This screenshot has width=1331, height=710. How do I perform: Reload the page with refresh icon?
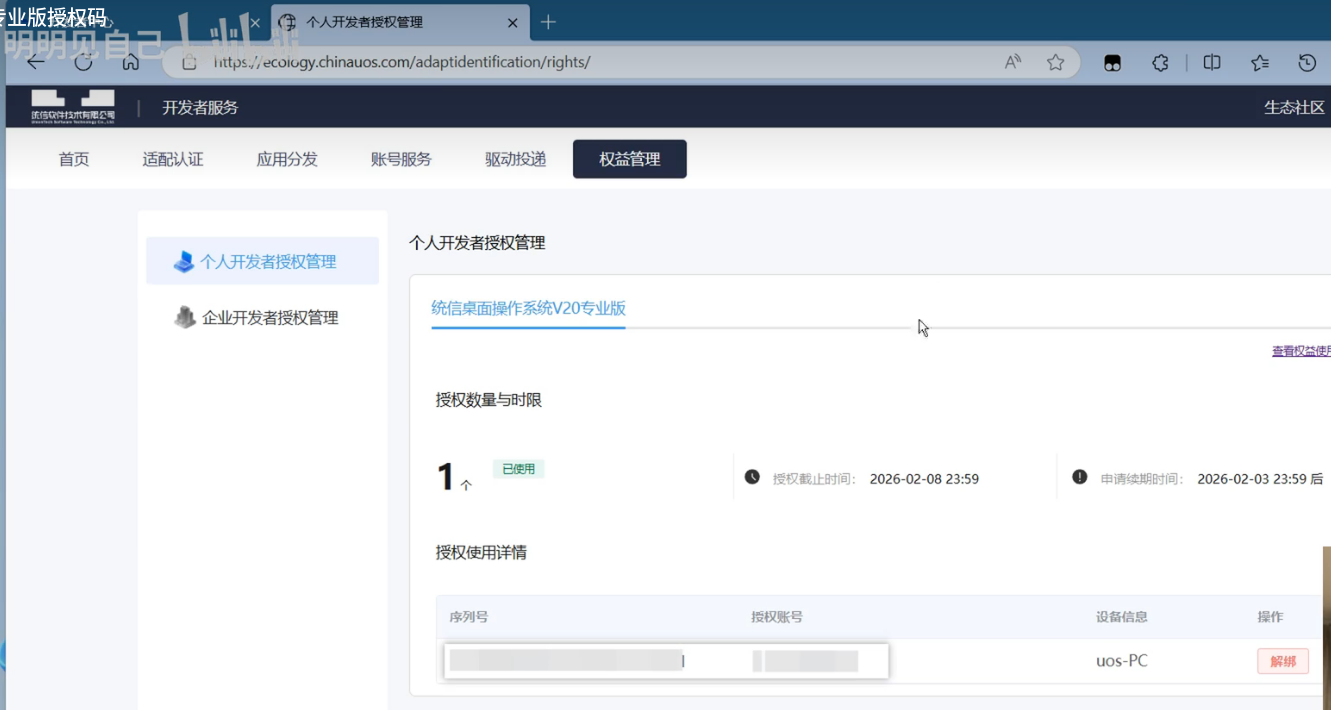[83, 62]
